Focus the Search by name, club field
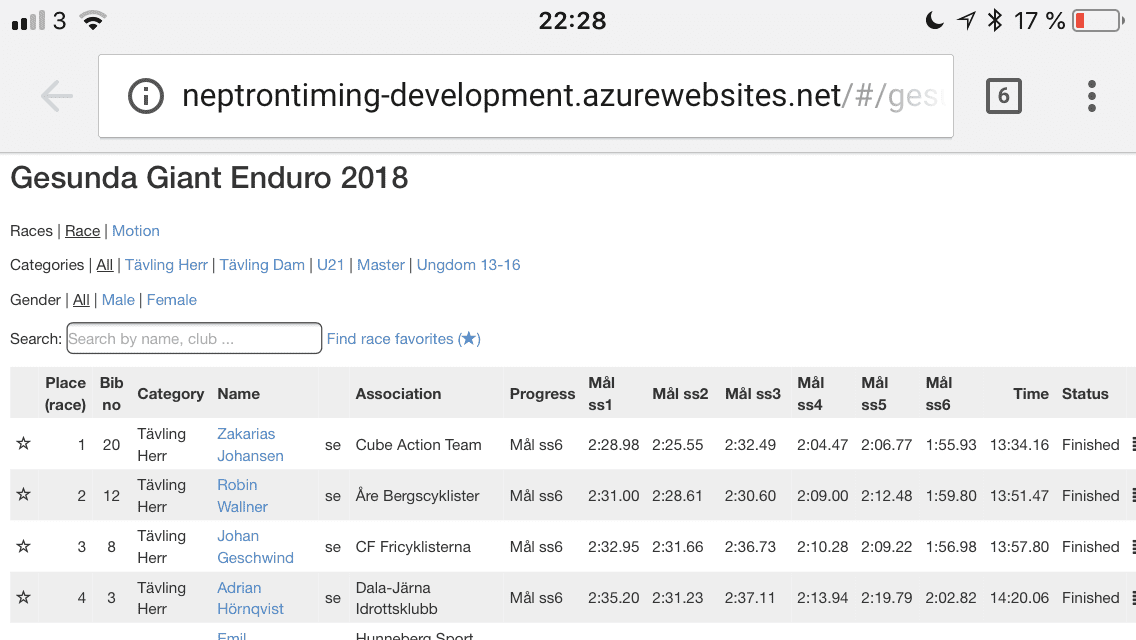1136x640 pixels. pos(194,338)
